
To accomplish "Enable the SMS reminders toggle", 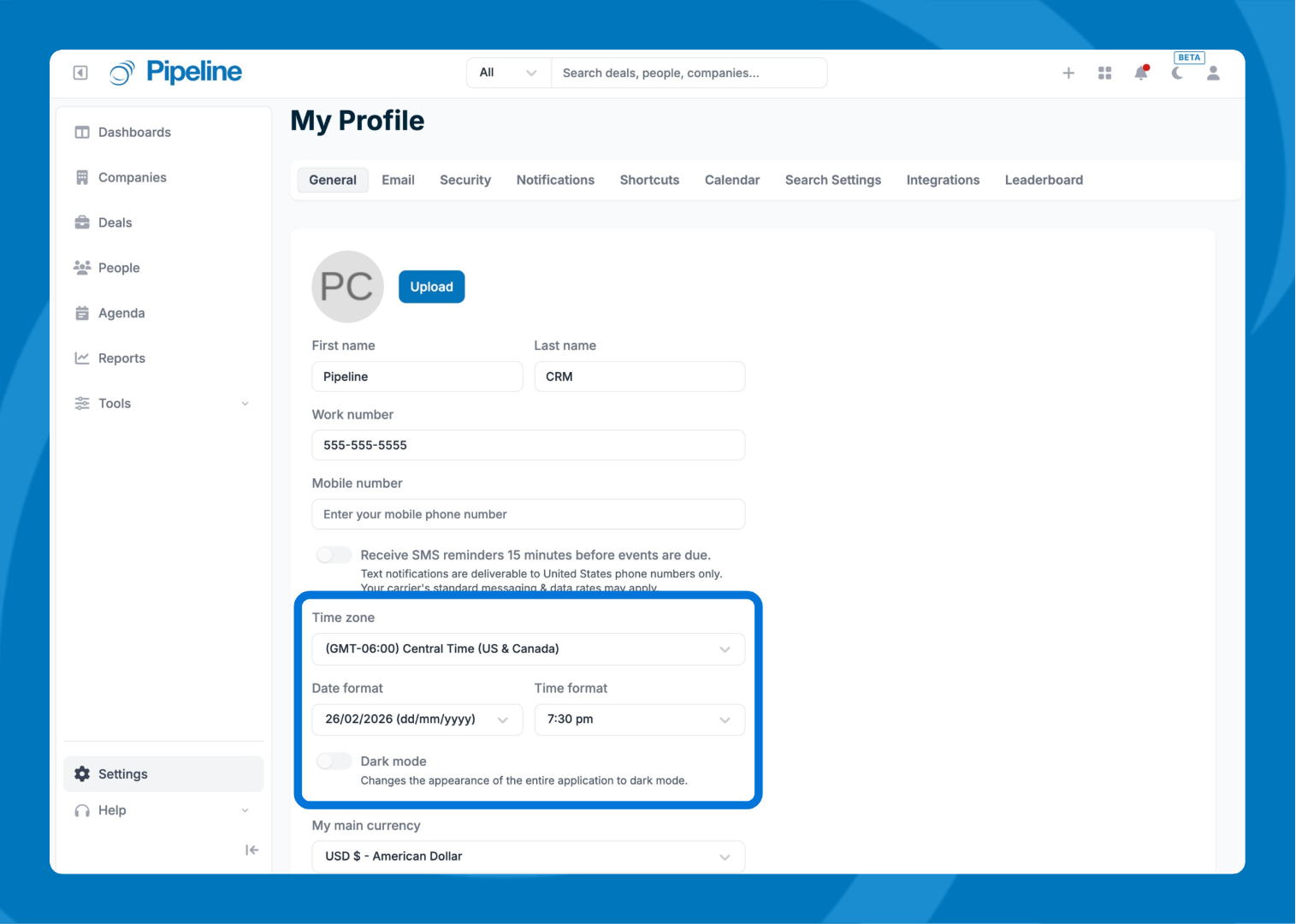I will [334, 555].
